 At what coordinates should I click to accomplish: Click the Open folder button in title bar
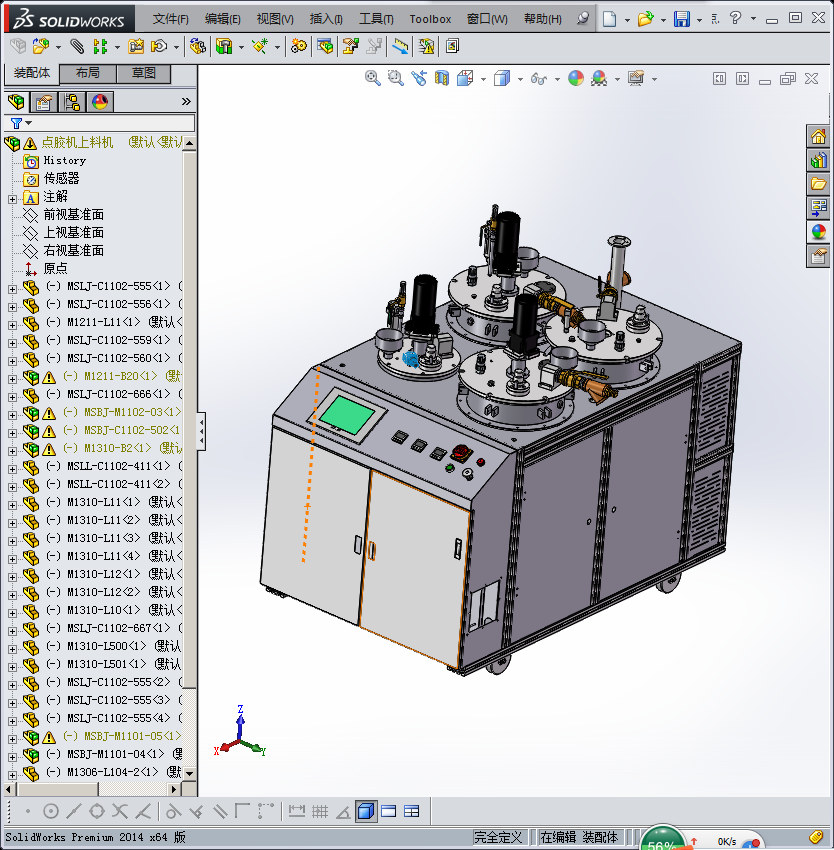(645, 19)
